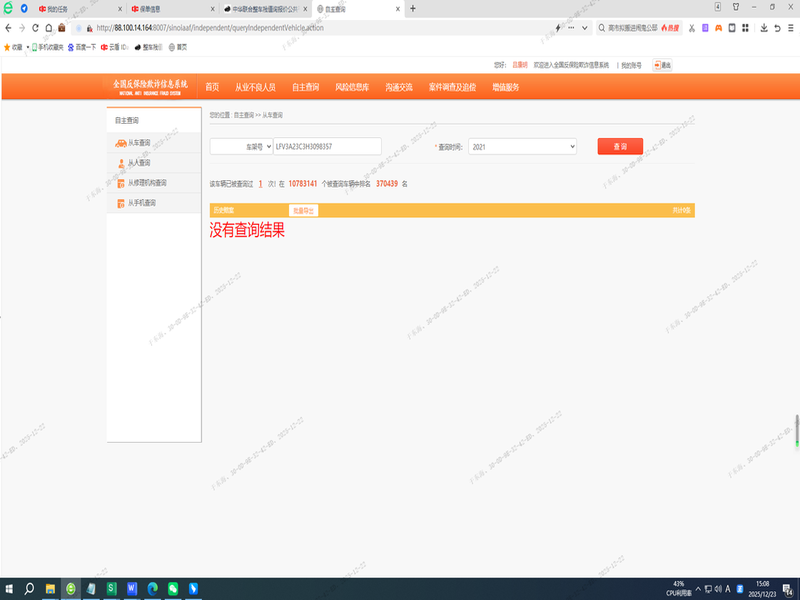Open the 从业不良人员 navigation menu
This screenshot has width=800, height=600.
255,87
